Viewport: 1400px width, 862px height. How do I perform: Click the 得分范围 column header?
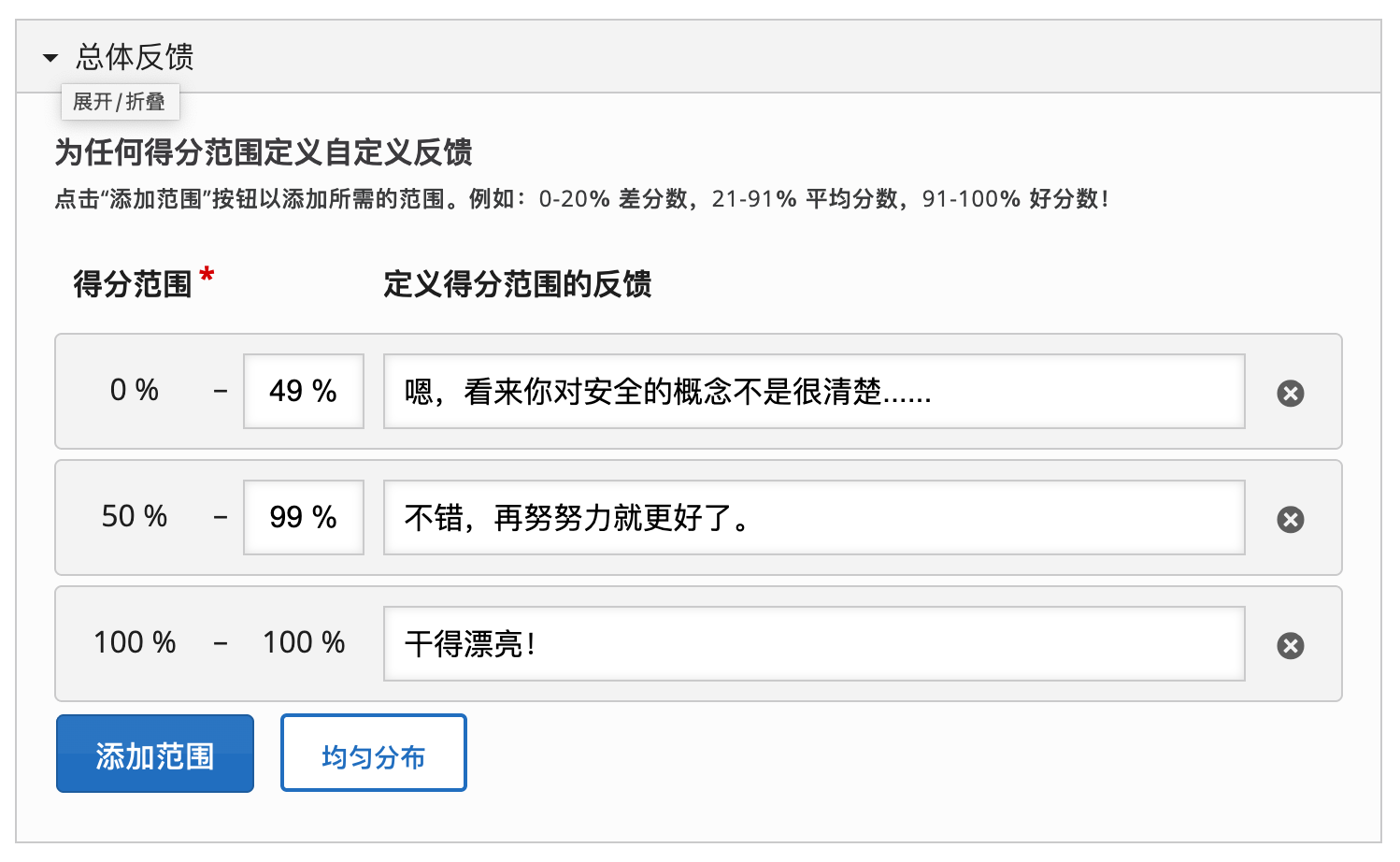pos(136,283)
